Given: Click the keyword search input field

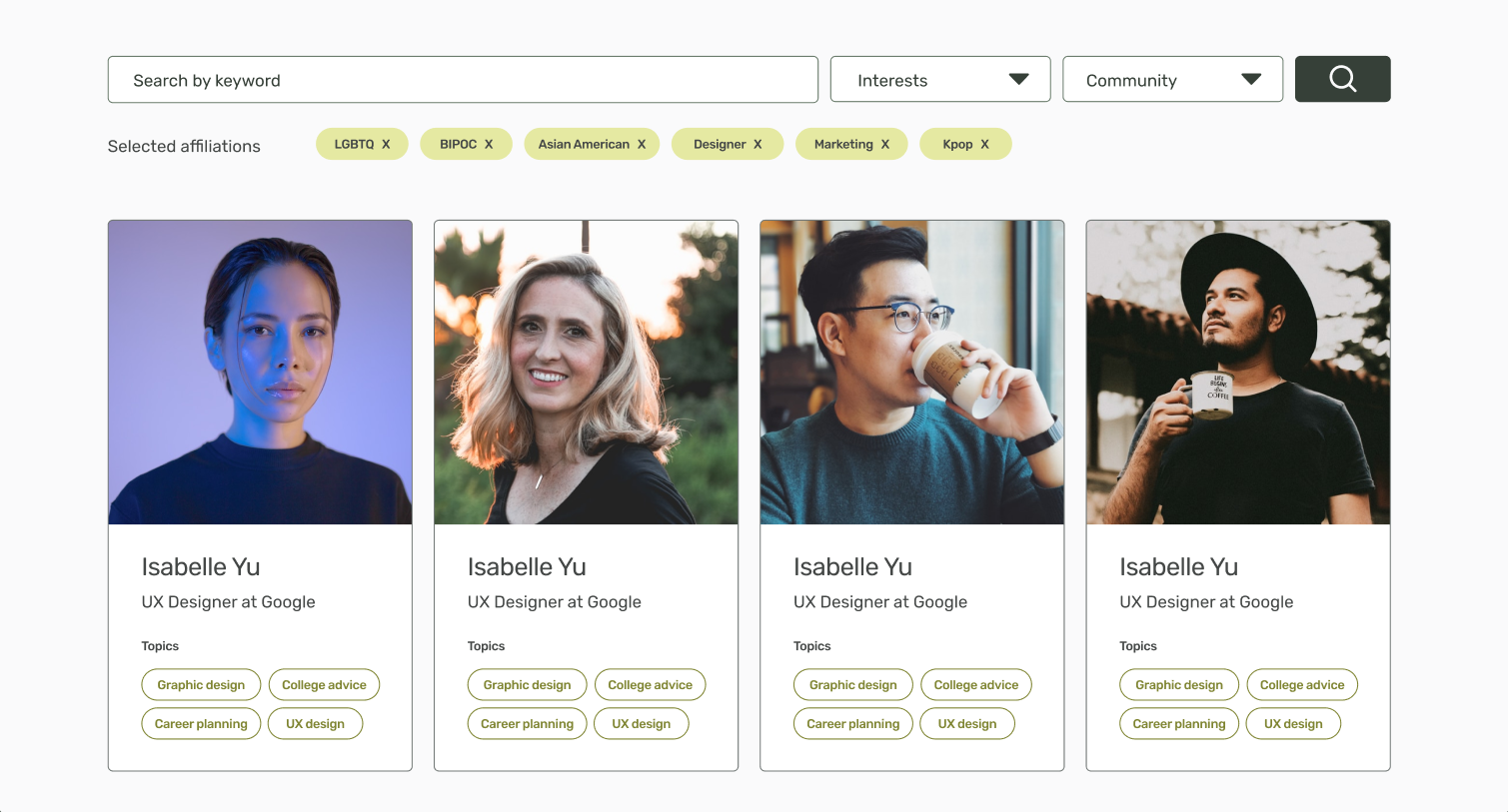Looking at the screenshot, I should pos(463,80).
